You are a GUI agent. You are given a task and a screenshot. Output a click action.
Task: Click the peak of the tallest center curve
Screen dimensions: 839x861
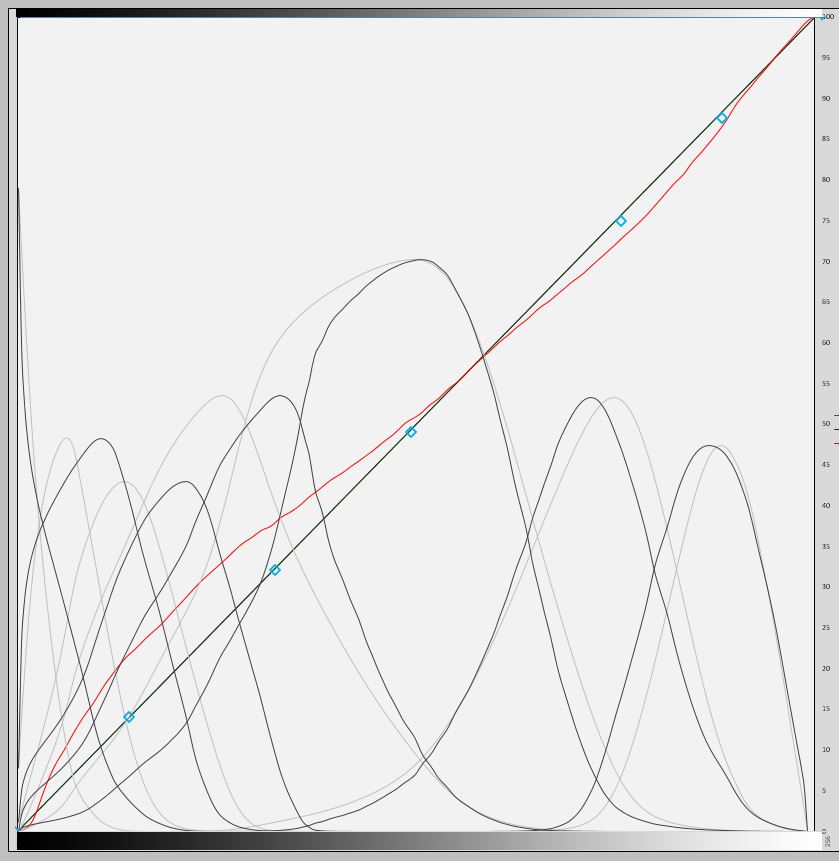(423, 260)
